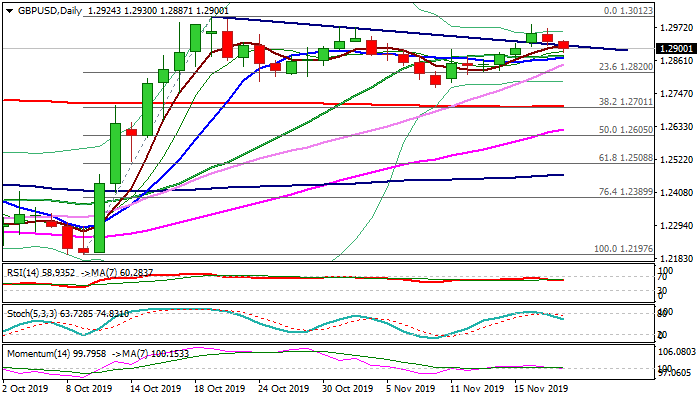
Task: Select price scale value 1.27470
Action: point(677,94)
